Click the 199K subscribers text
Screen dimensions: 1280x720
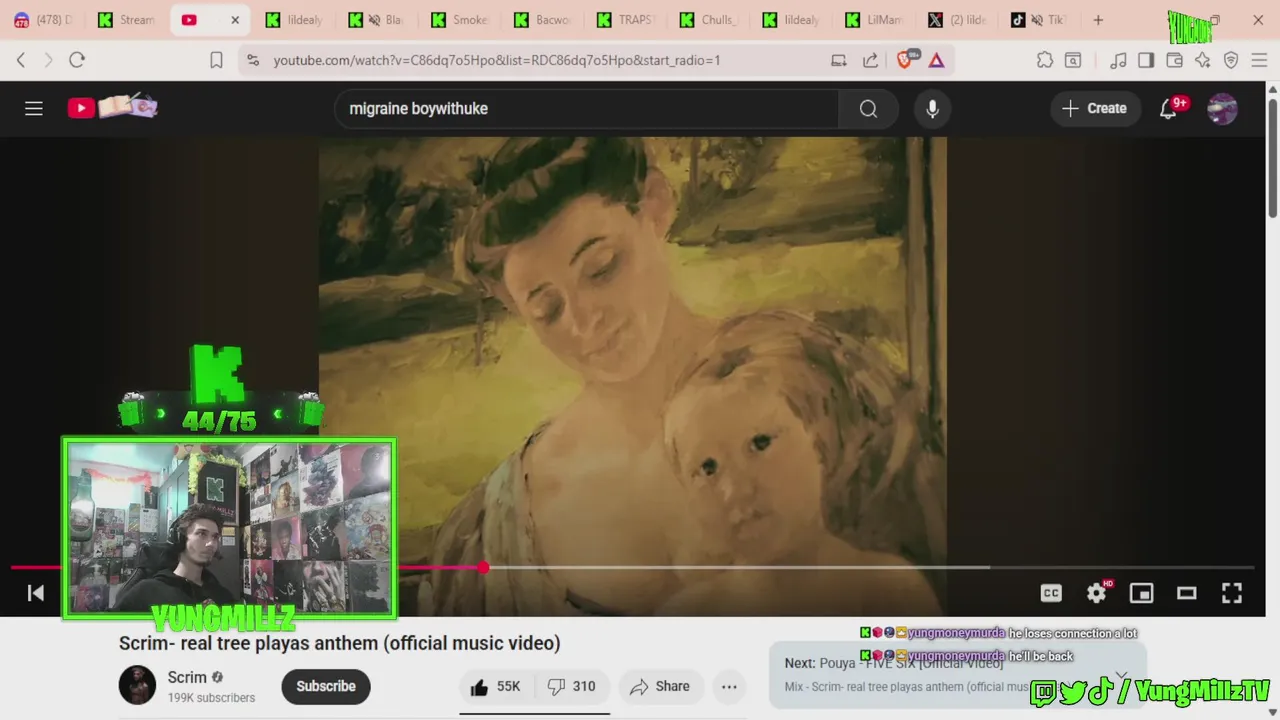coord(211,698)
